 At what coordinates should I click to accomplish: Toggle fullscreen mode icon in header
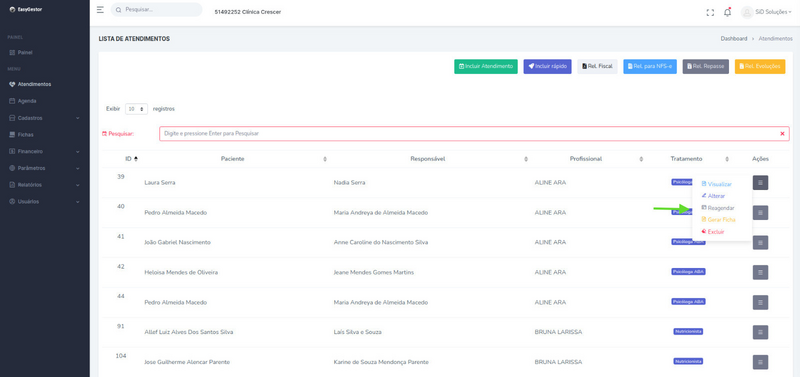[x=710, y=13]
